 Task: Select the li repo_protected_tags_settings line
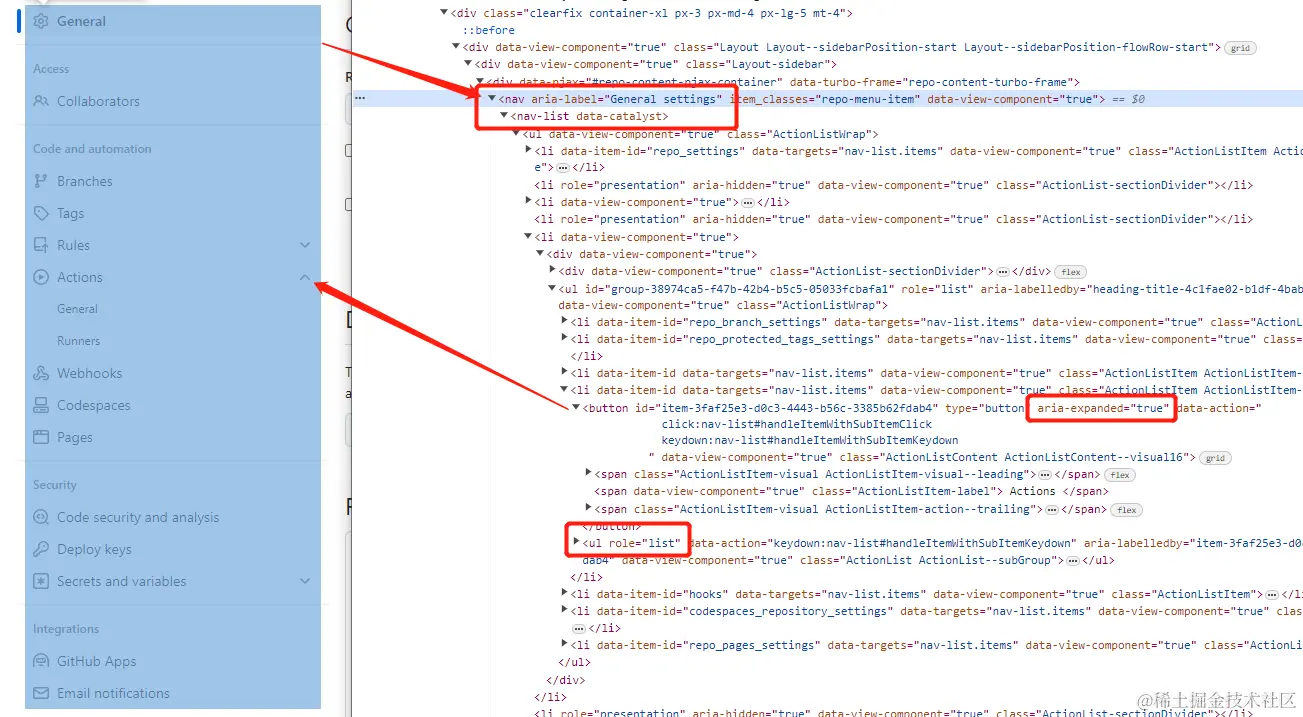point(936,339)
